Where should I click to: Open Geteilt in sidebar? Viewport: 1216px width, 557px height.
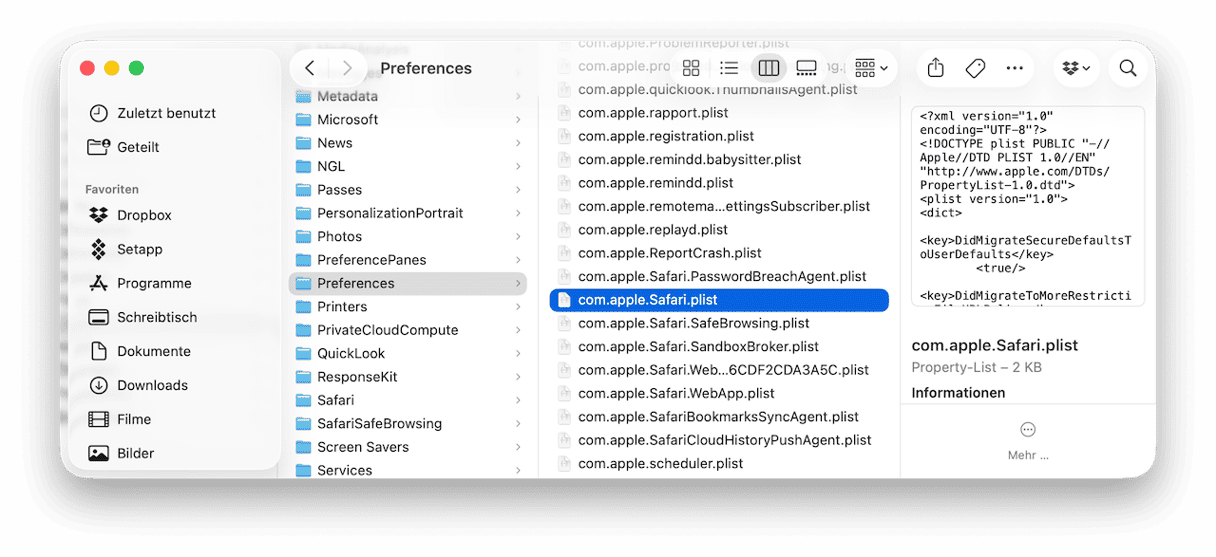124,147
